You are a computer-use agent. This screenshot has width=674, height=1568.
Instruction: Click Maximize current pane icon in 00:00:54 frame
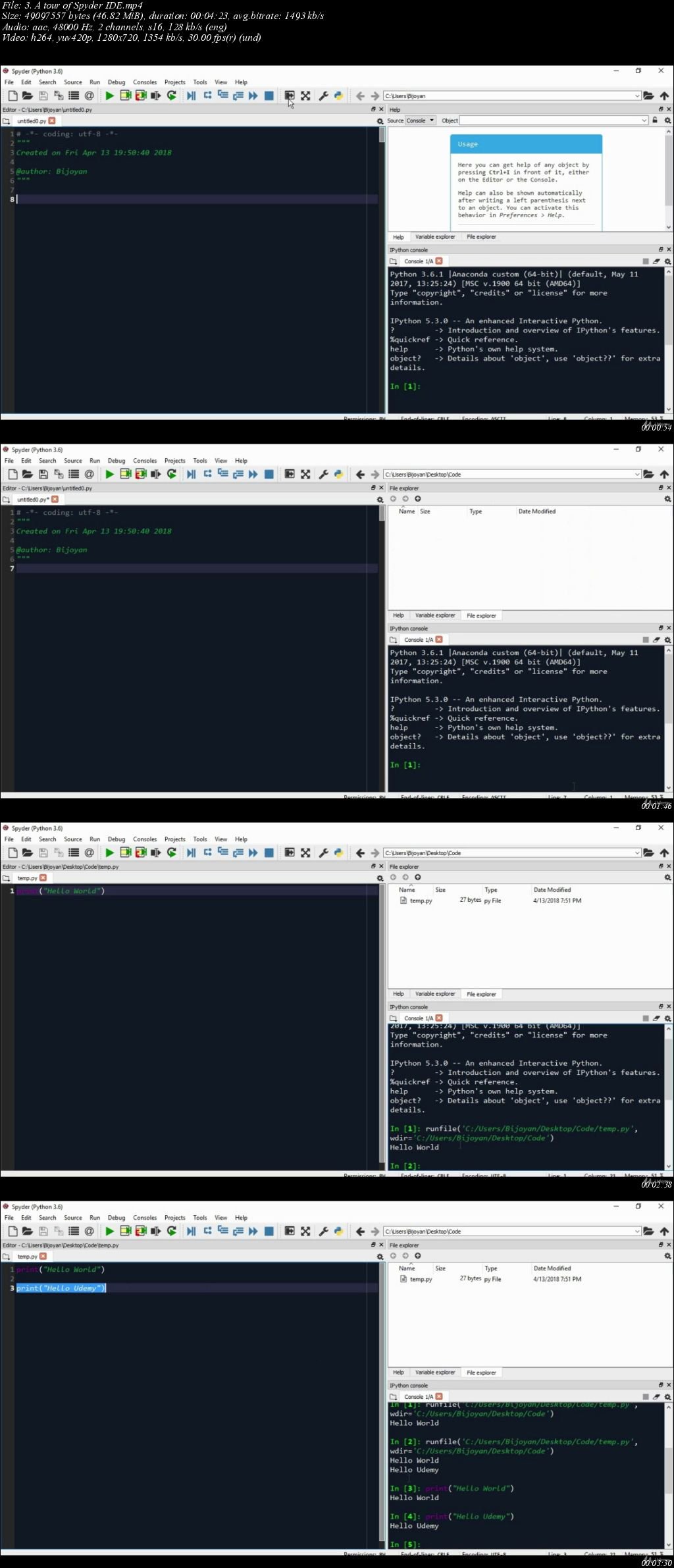coord(290,95)
